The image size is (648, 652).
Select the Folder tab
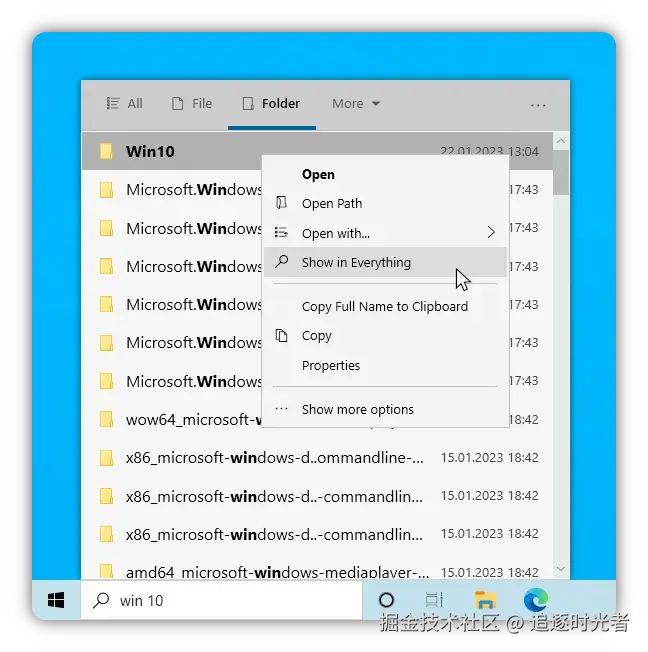271,103
